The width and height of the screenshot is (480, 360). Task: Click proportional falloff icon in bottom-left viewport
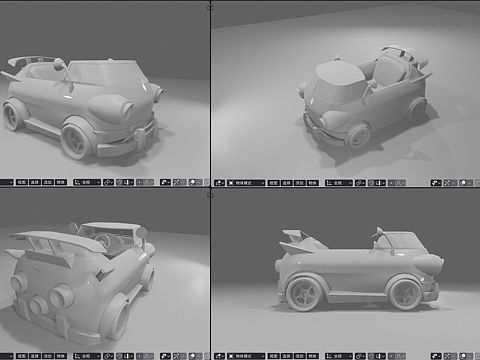149,356
